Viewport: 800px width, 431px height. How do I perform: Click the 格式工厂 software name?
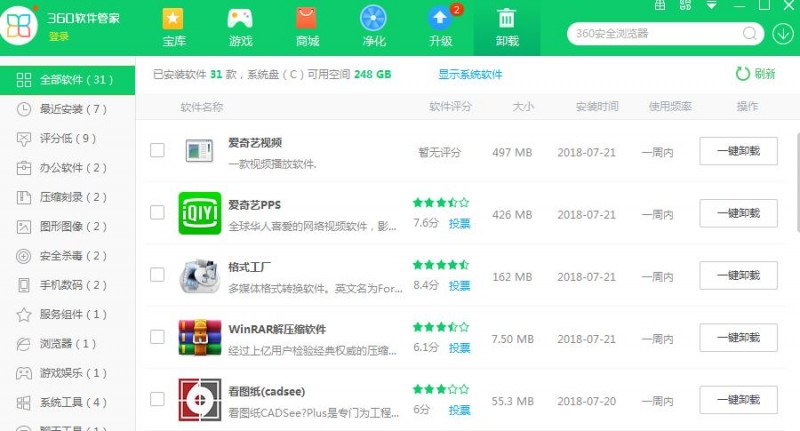tap(249, 267)
